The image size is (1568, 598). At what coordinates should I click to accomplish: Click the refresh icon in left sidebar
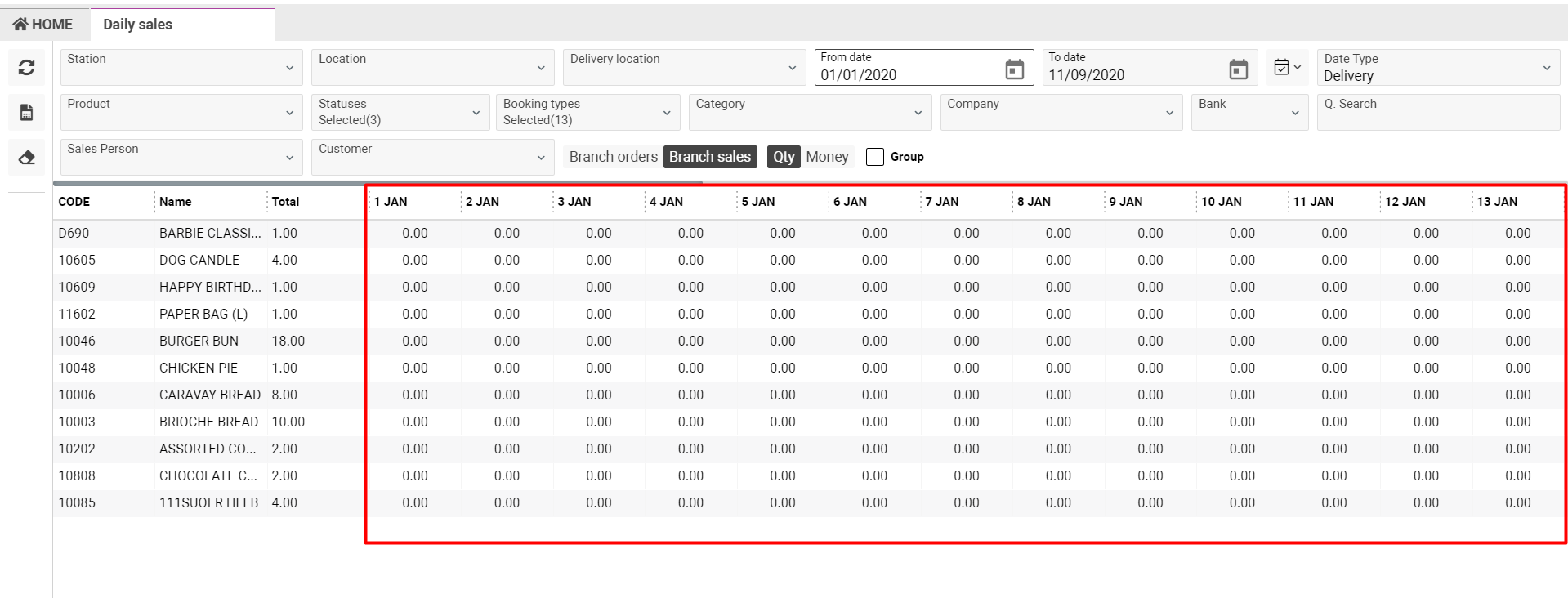click(26, 68)
